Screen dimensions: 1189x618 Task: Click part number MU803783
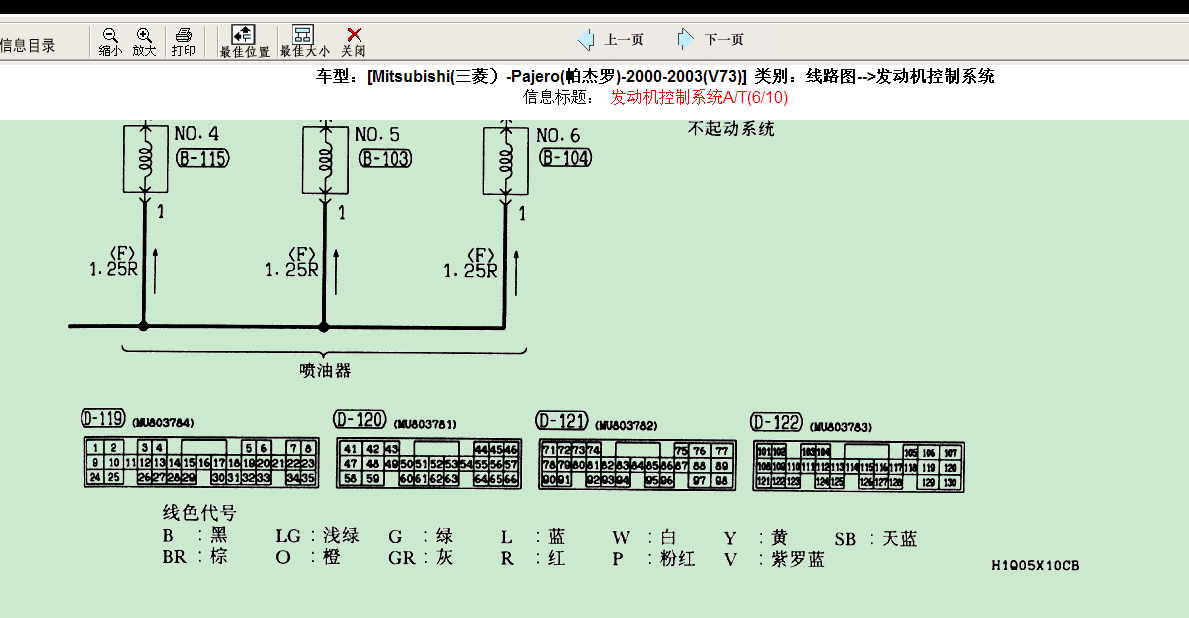[841, 428]
